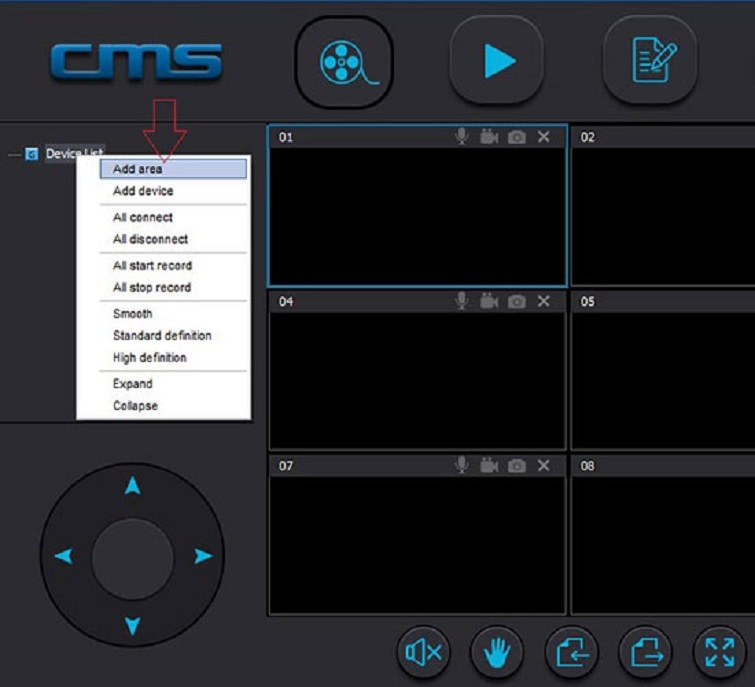Open the film reel live view icon

[343, 62]
